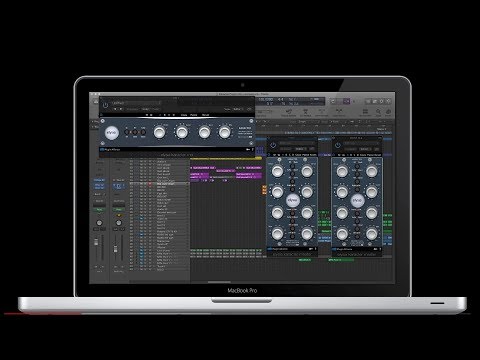Click lowest center switch of left EQ plugin
Image resolution: width=480 pixels, height=360 pixels.
292,236
